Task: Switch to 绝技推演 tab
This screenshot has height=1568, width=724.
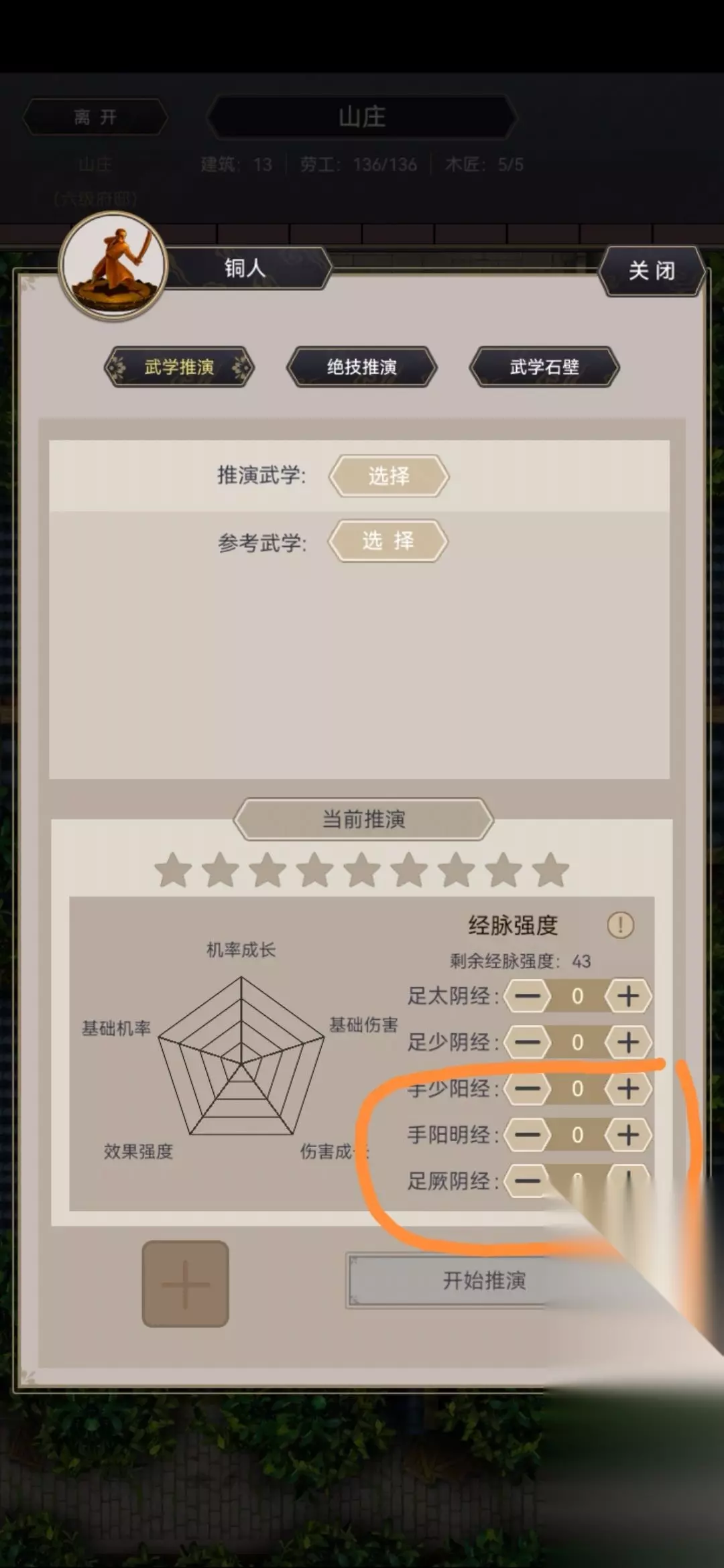Action: coord(362,367)
